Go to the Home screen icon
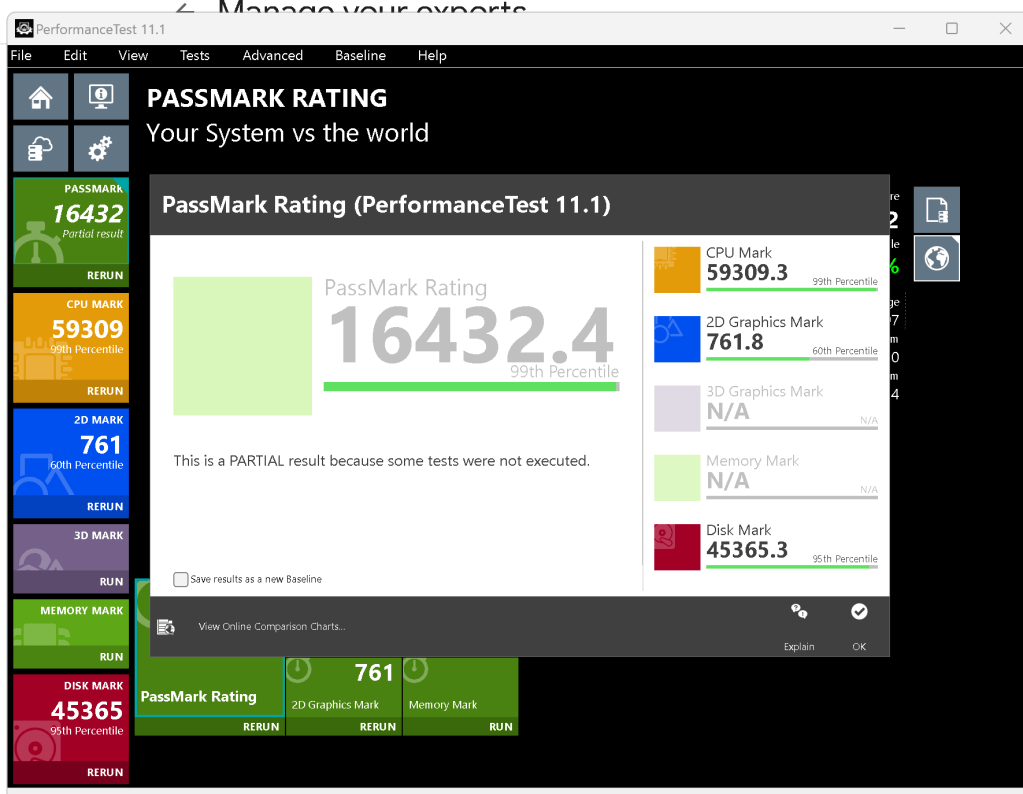 pyautogui.click(x=40, y=97)
